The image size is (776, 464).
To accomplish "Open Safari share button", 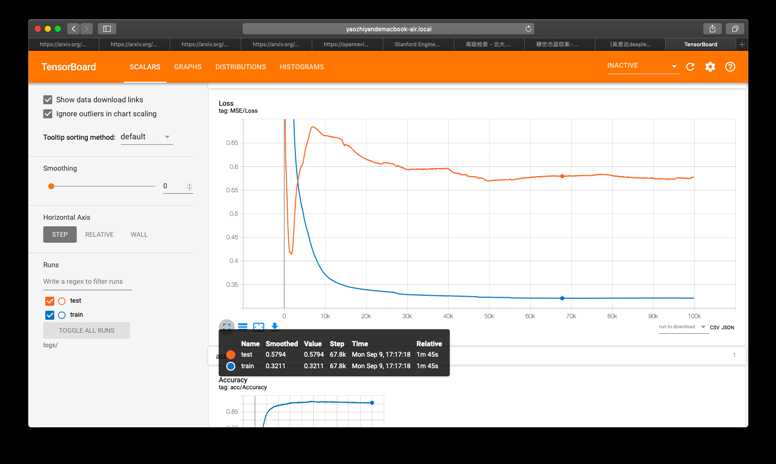I will [x=712, y=29].
